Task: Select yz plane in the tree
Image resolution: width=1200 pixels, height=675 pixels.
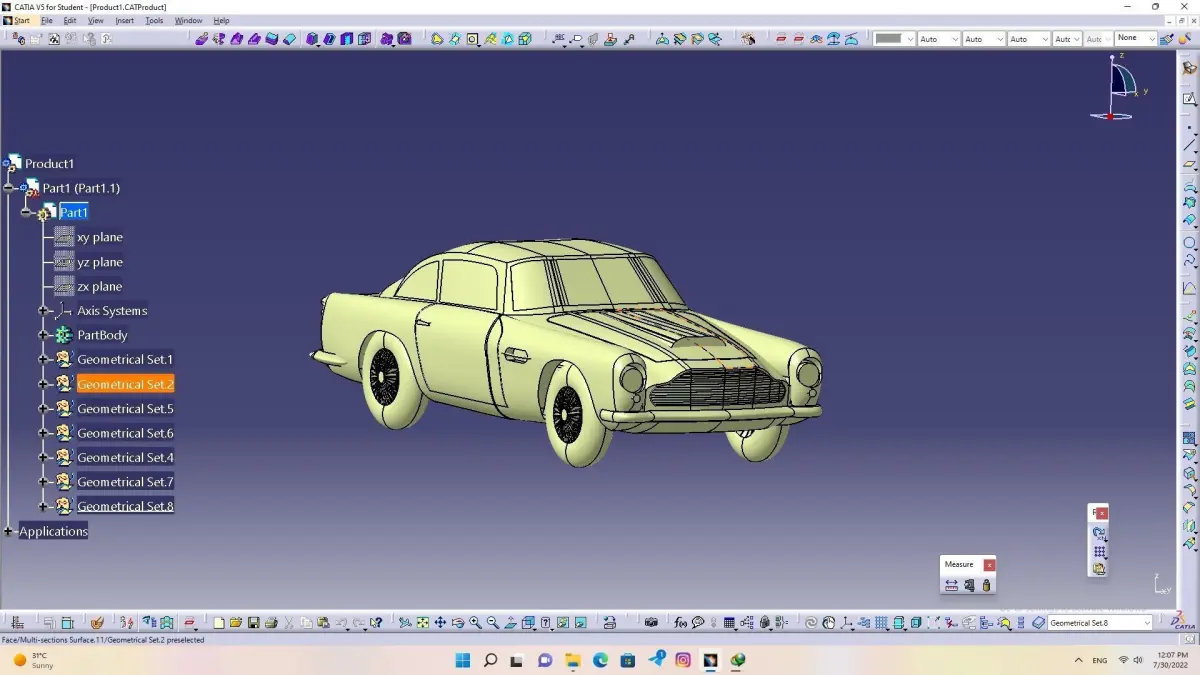Action: click(x=100, y=262)
